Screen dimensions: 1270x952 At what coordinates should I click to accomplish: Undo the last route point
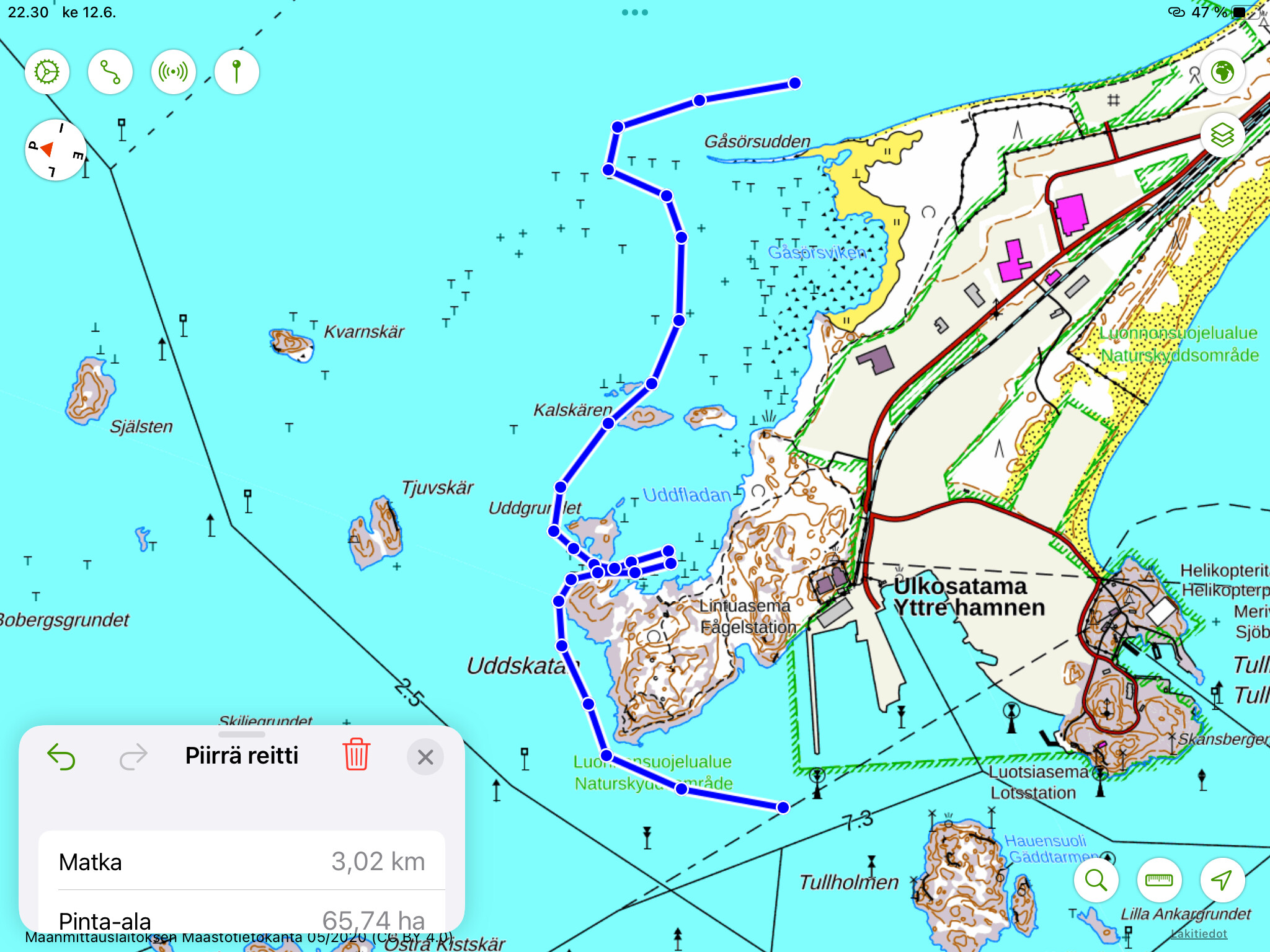61,756
